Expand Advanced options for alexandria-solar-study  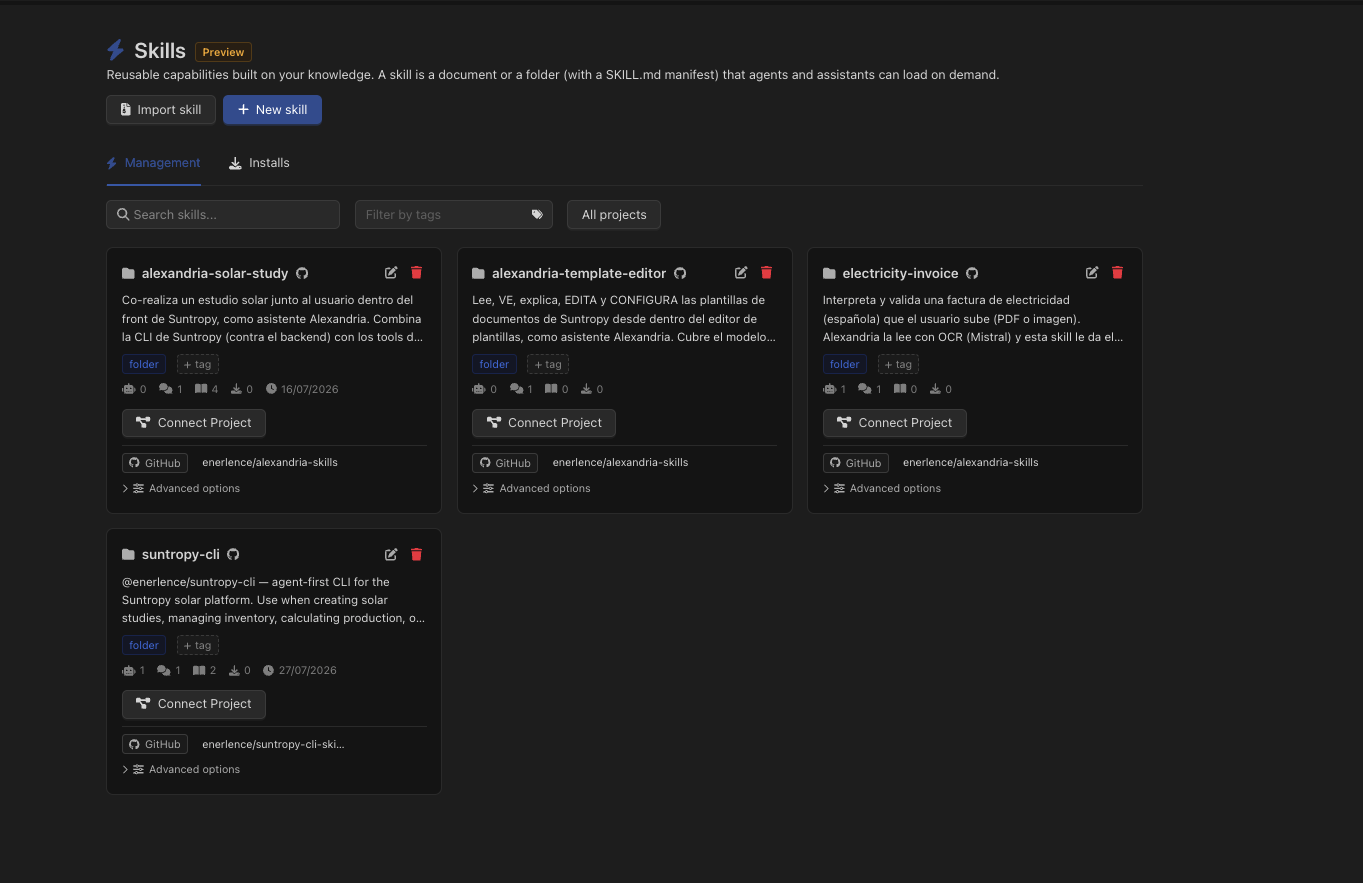[181, 488]
